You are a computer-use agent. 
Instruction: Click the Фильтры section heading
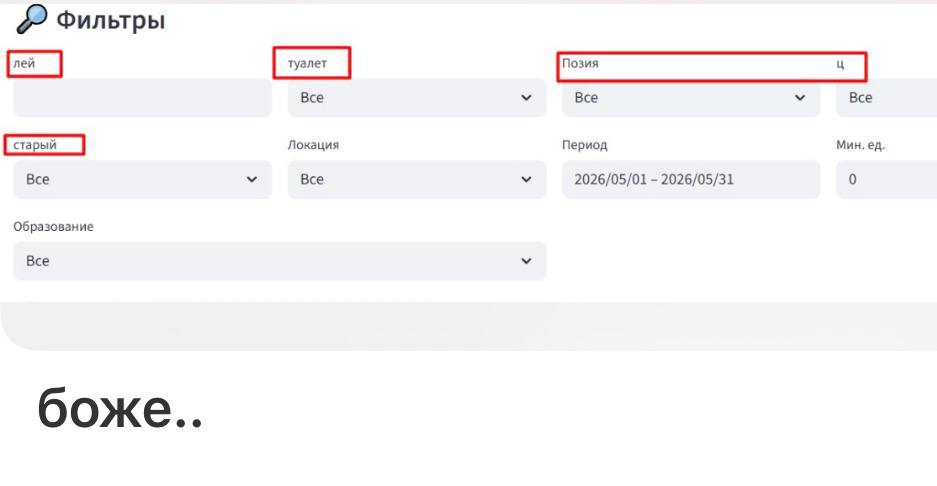(x=111, y=20)
